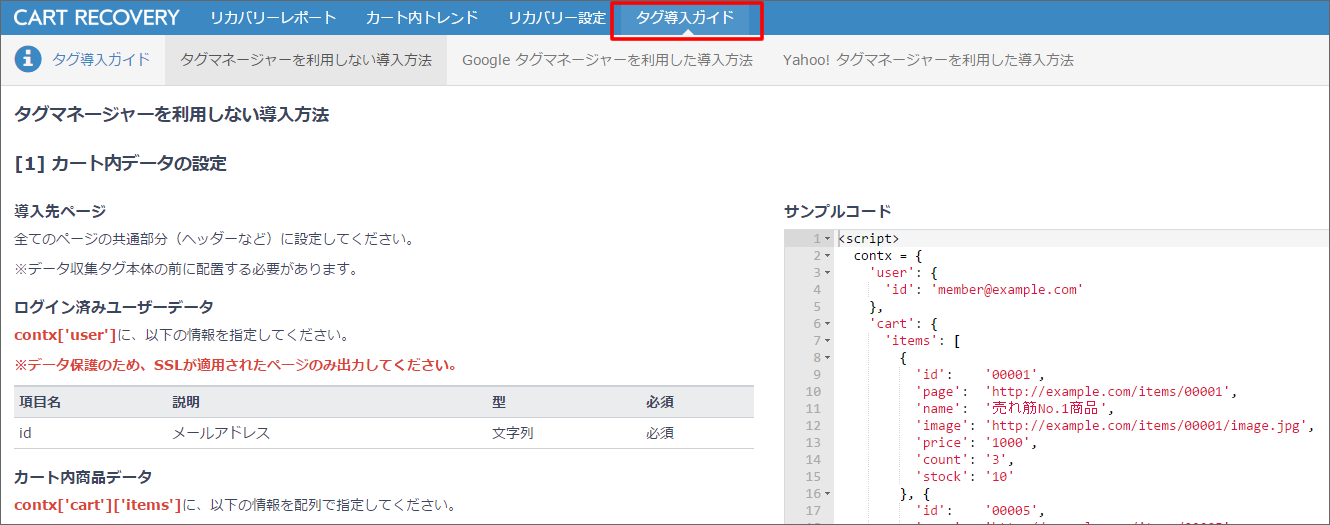
Task: Click the 'stock': '10' code line
Action: (x=966, y=477)
